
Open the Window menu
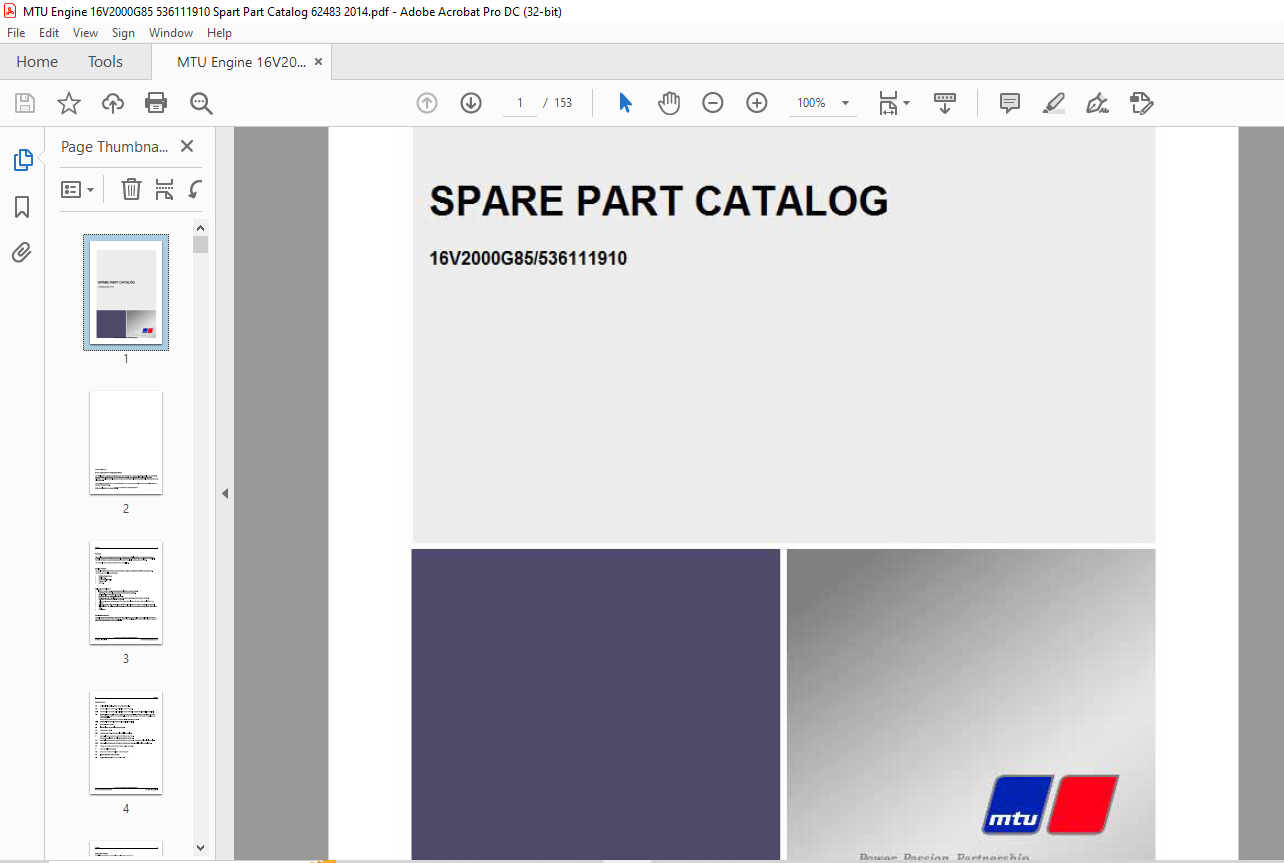point(171,33)
